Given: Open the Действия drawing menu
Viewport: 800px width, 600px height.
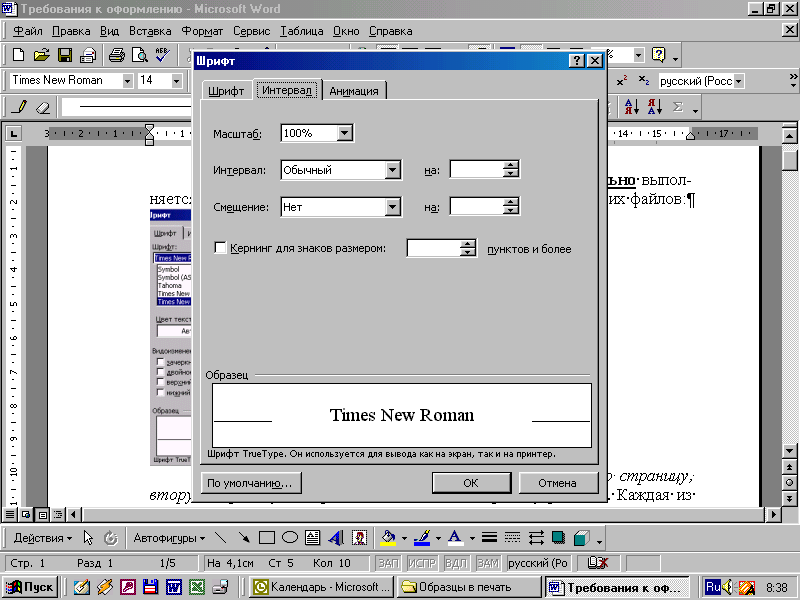Looking at the screenshot, I should point(42,538).
